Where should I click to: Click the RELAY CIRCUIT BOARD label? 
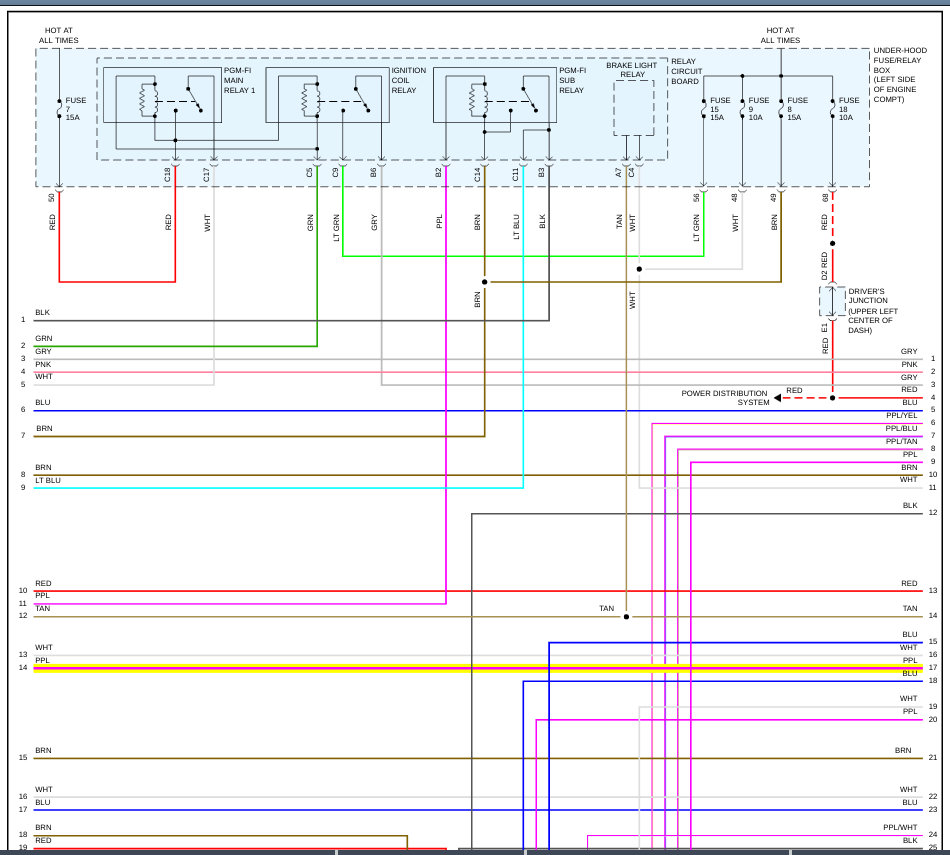[686, 71]
